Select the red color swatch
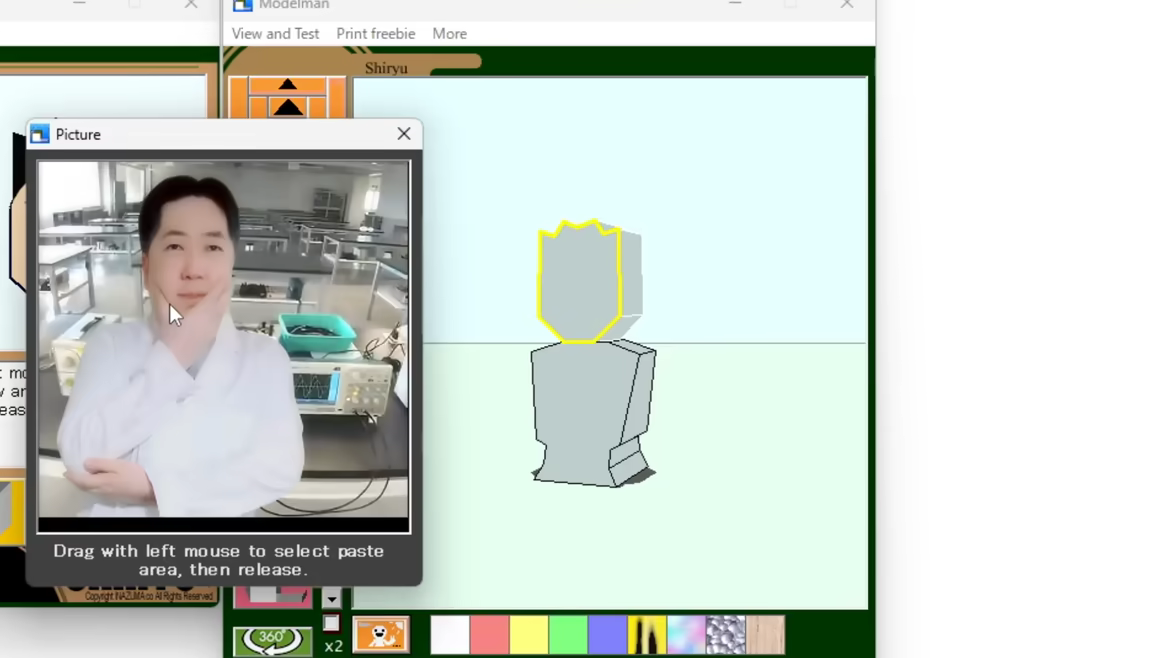1170x658 pixels. tap(489, 635)
